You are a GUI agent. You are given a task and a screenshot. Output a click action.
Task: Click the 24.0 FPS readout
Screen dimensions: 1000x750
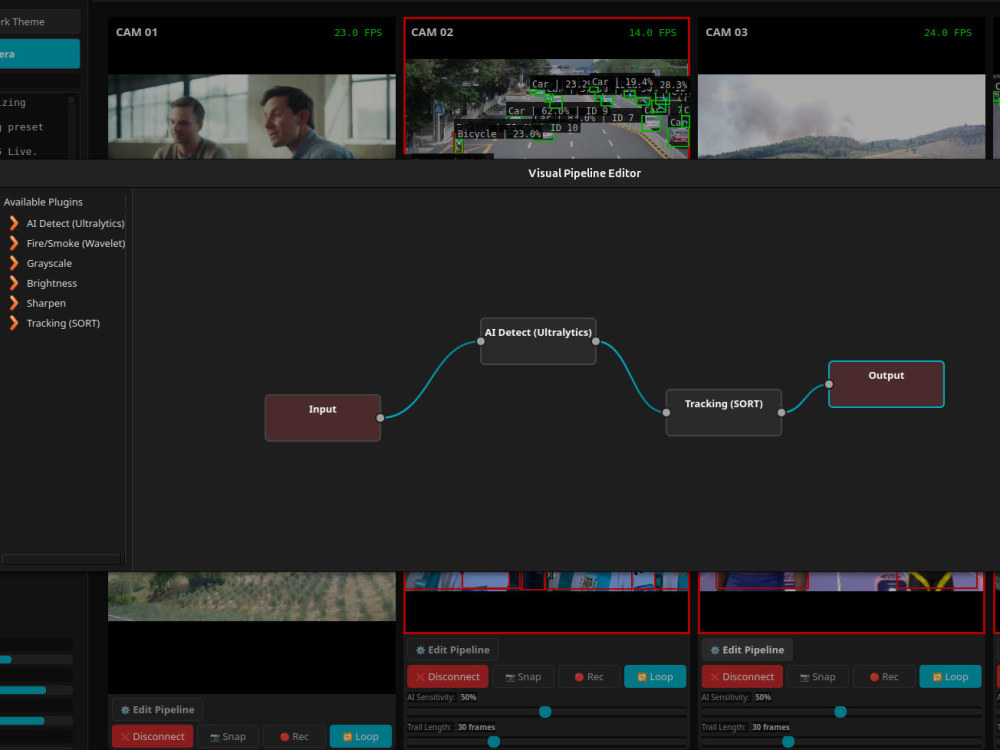tap(948, 33)
